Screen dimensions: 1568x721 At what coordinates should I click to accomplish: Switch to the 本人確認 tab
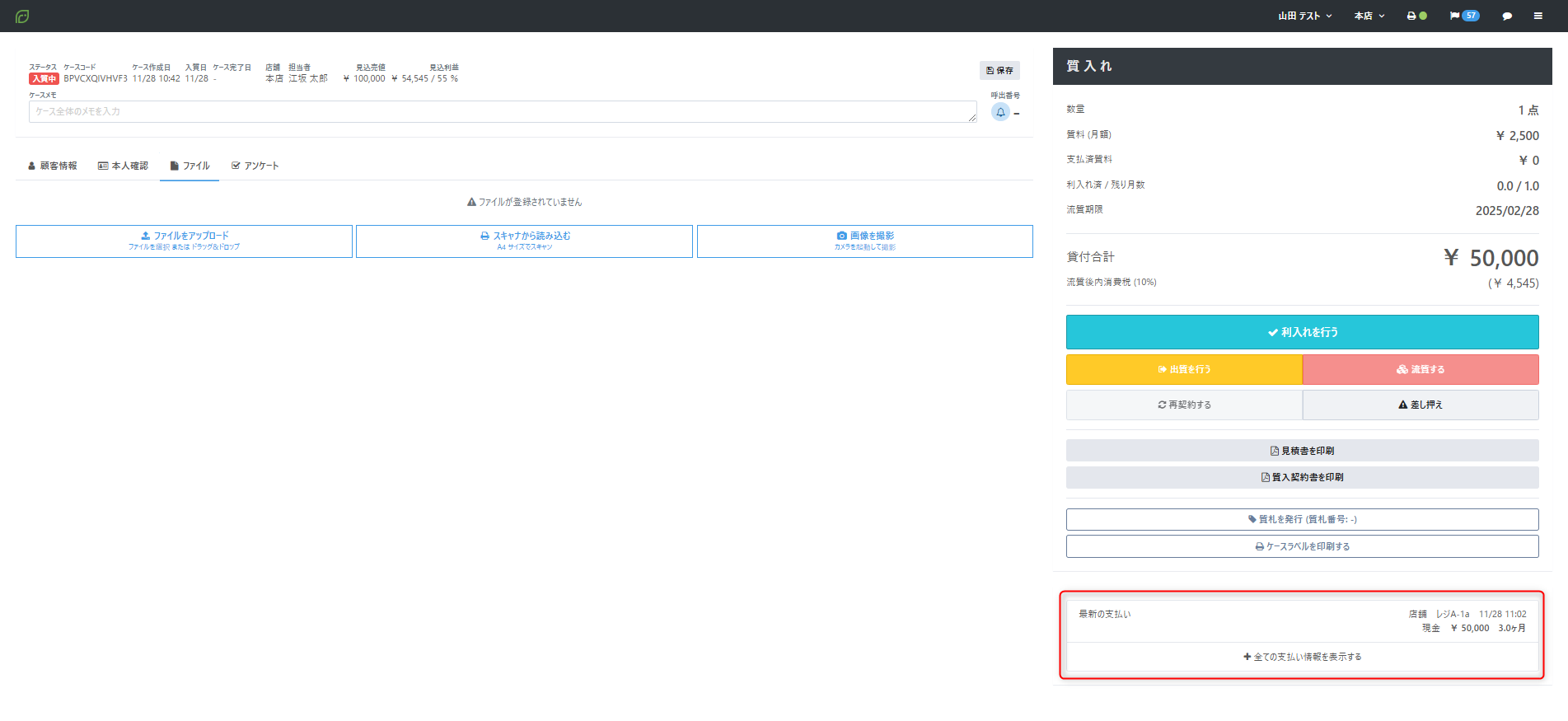[x=123, y=166]
